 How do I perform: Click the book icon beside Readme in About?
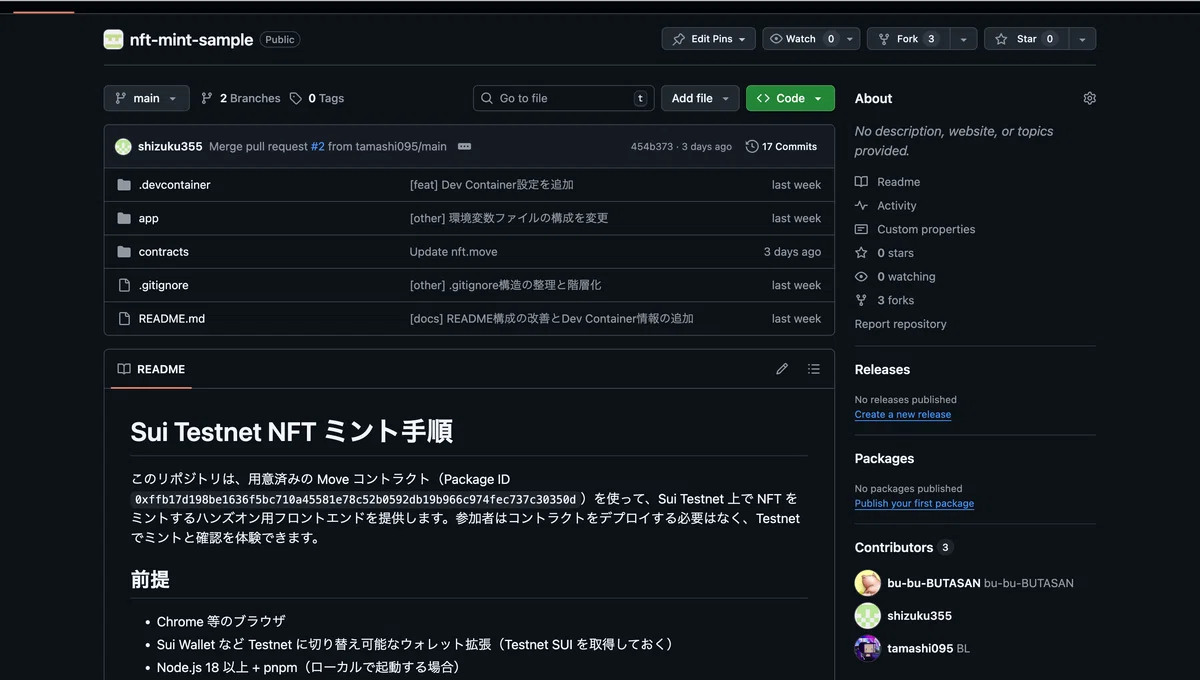[861, 182]
